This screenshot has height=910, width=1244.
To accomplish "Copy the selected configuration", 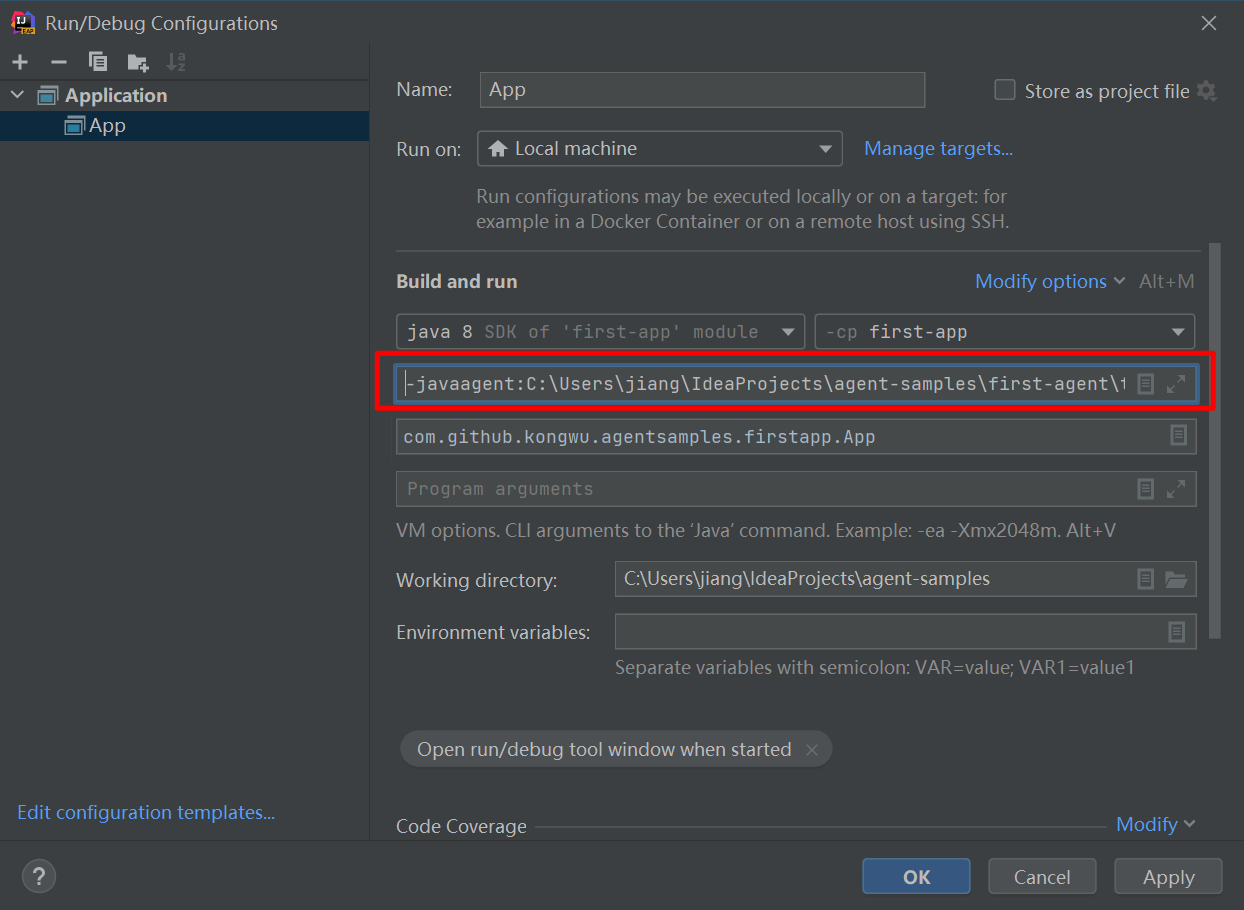I will tap(98, 62).
